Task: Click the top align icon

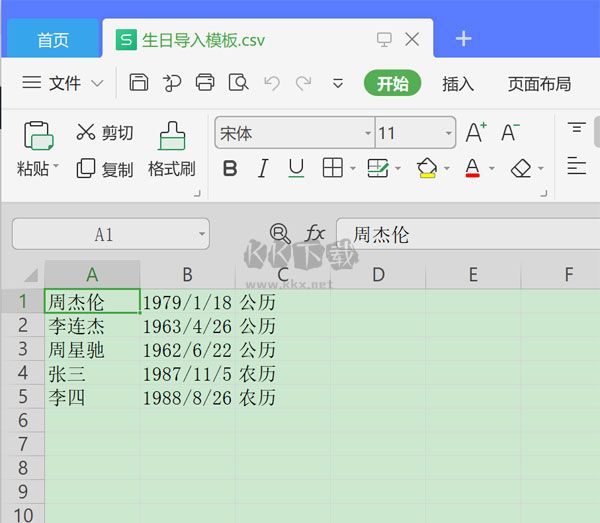Action: click(577, 127)
